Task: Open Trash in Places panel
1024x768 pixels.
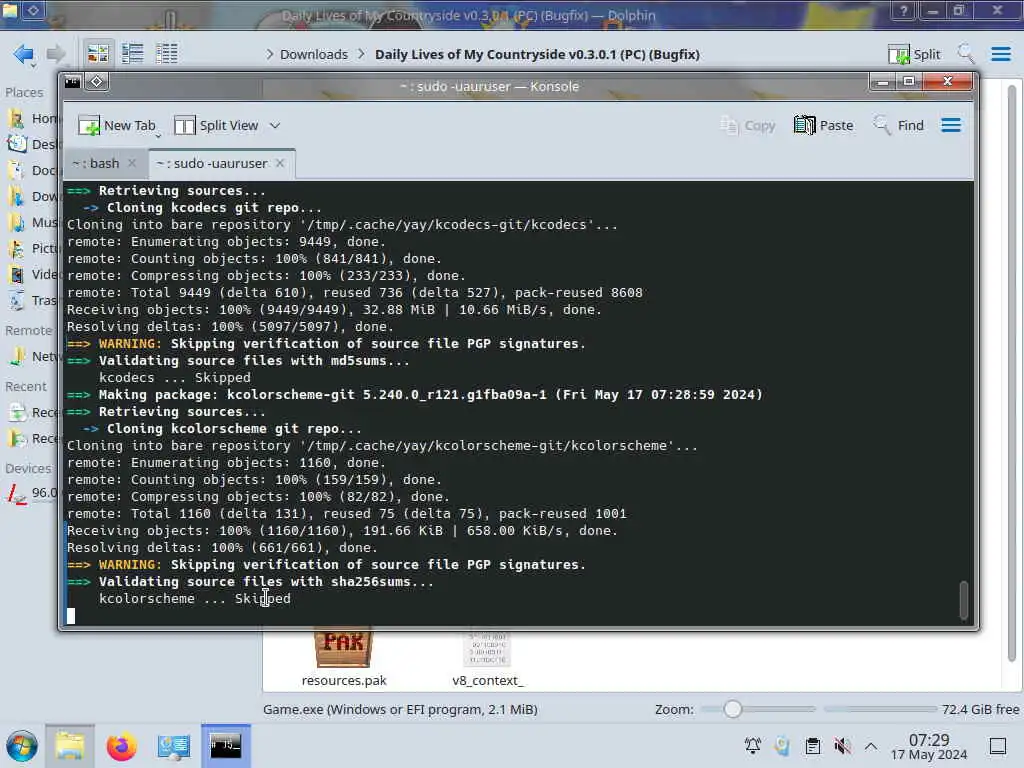Action: tap(31, 300)
